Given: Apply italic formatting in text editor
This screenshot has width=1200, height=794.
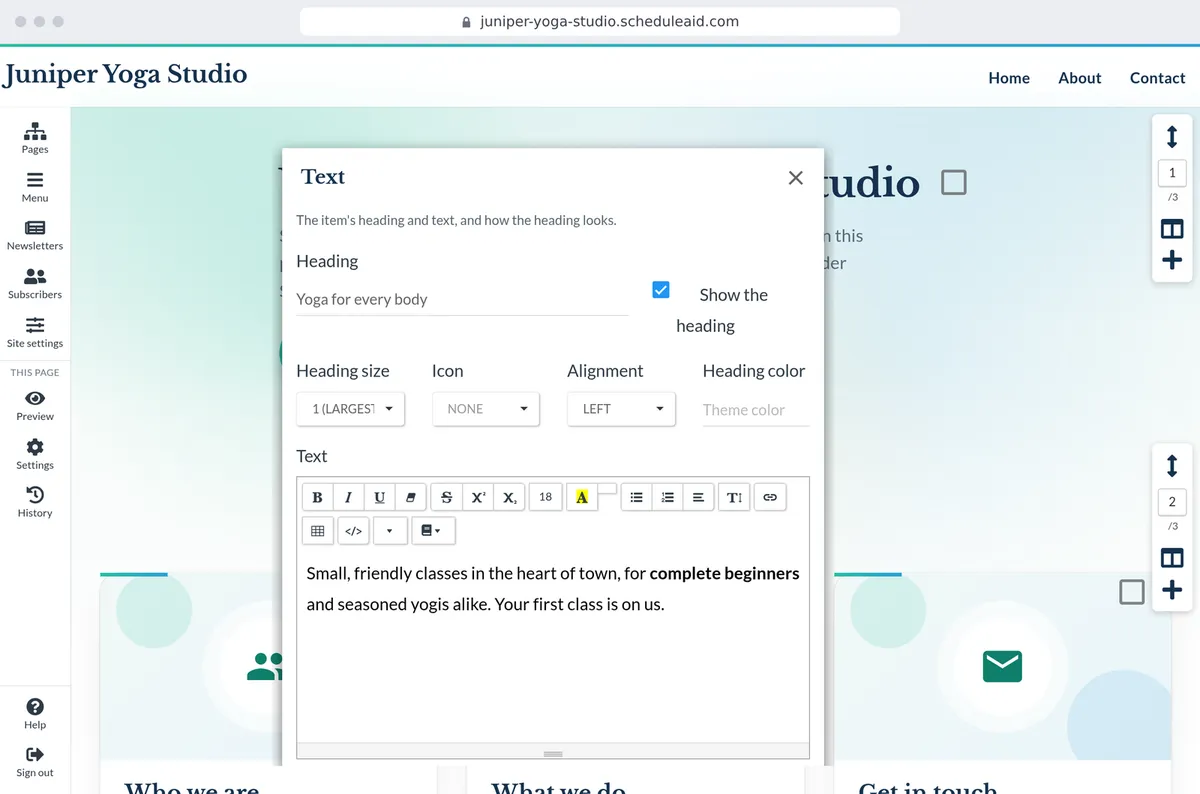Looking at the screenshot, I should point(348,497).
